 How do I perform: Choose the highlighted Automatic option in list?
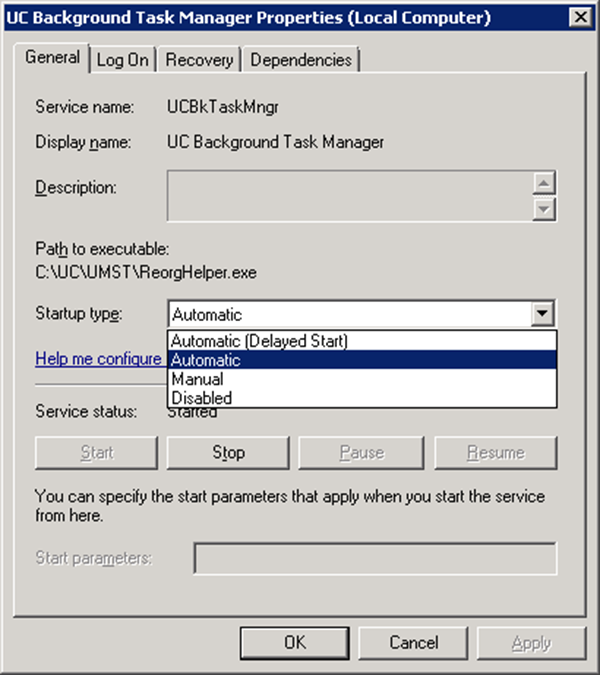click(206, 360)
